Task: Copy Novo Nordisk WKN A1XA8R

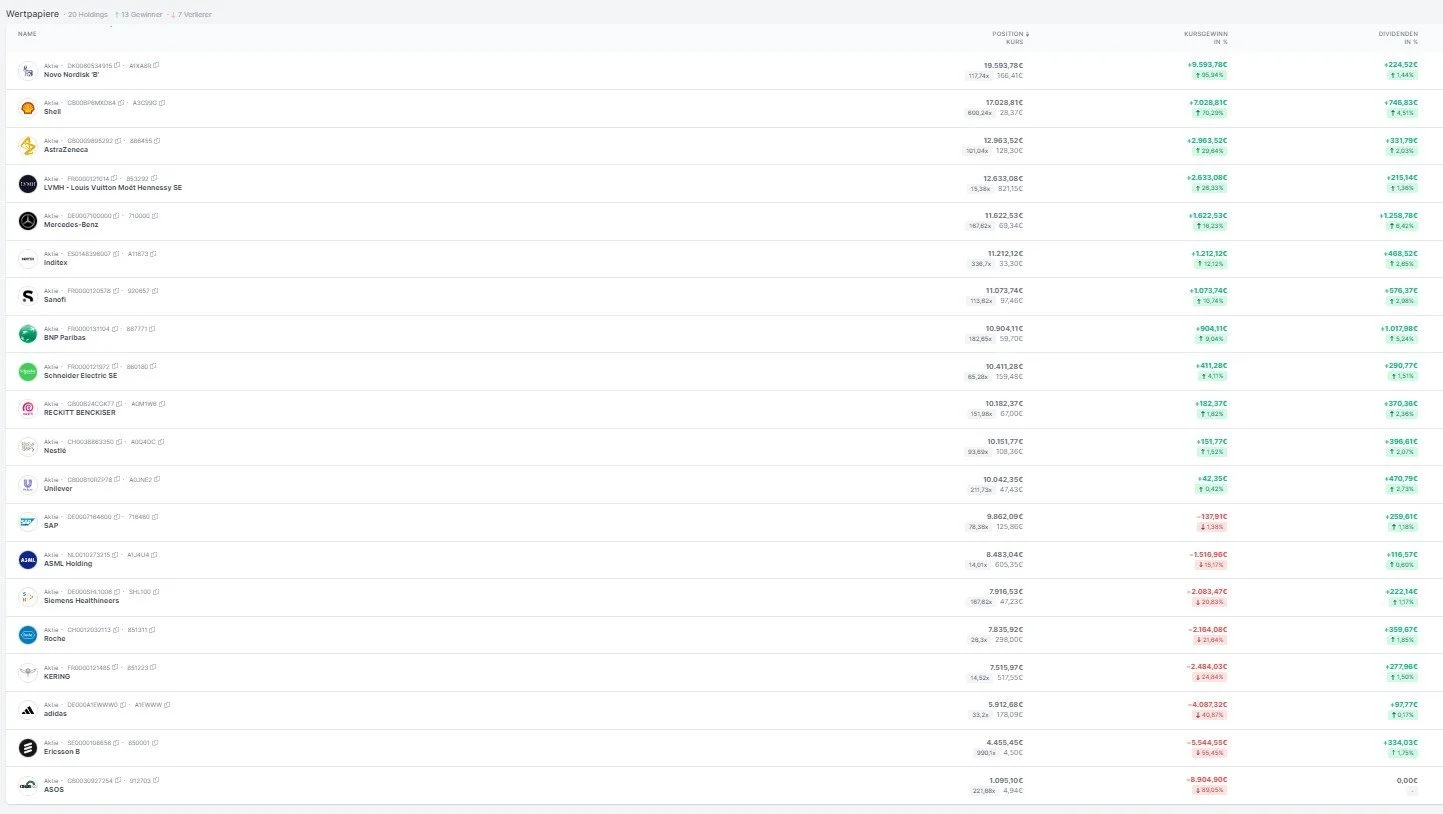Action: 156,65
